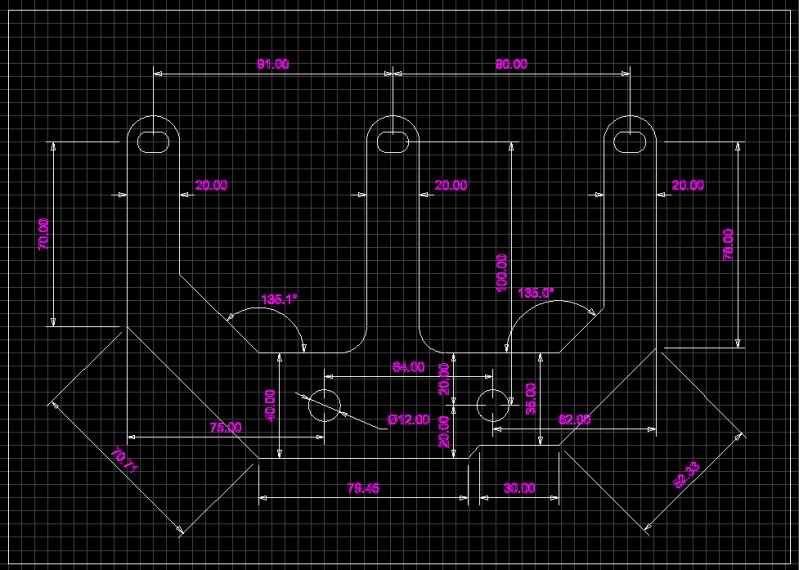This screenshot has height=570, width=799.
Task: Click the 135.1° angle dimension
Action: [279, 298]
